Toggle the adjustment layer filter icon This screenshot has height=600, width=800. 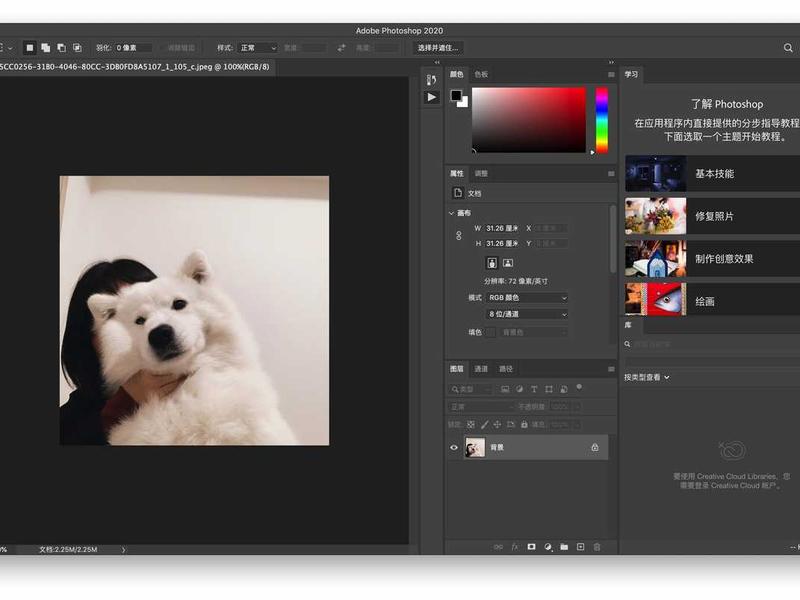[x=519, y=389]
